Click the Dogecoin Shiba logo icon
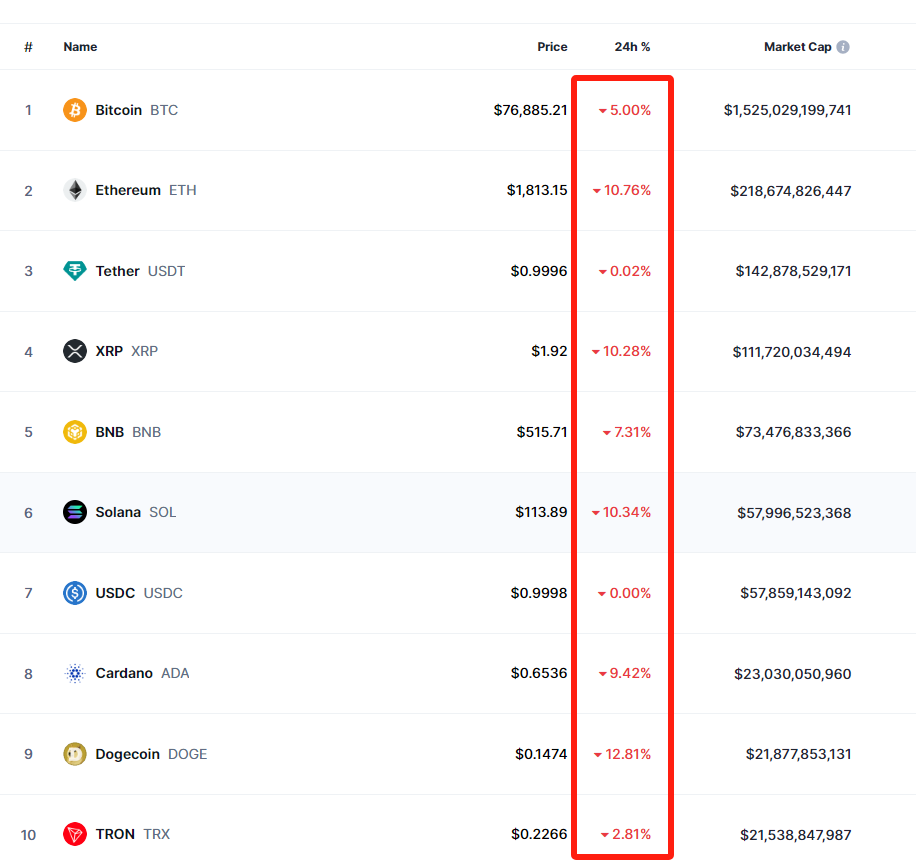 (75, 754)
